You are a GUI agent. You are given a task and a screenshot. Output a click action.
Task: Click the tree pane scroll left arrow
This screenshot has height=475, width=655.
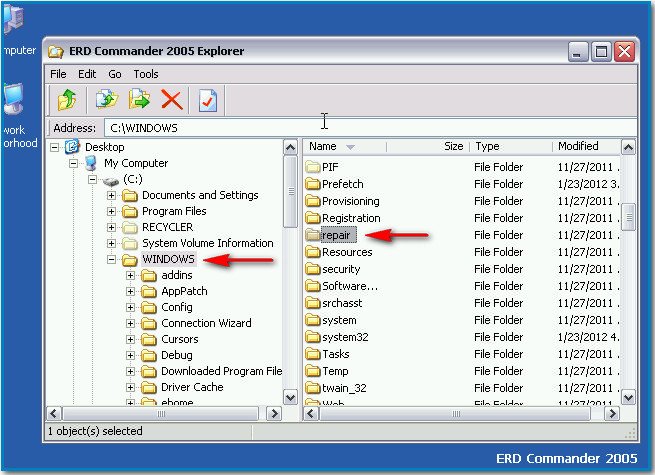click(54, 414)
